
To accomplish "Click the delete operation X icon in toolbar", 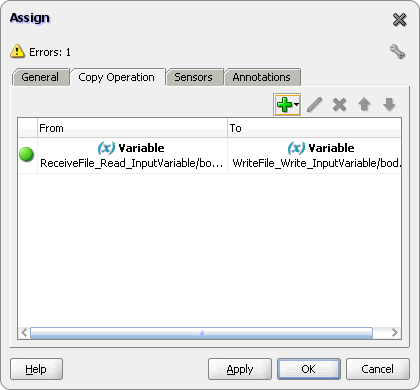I will [339, 105].
